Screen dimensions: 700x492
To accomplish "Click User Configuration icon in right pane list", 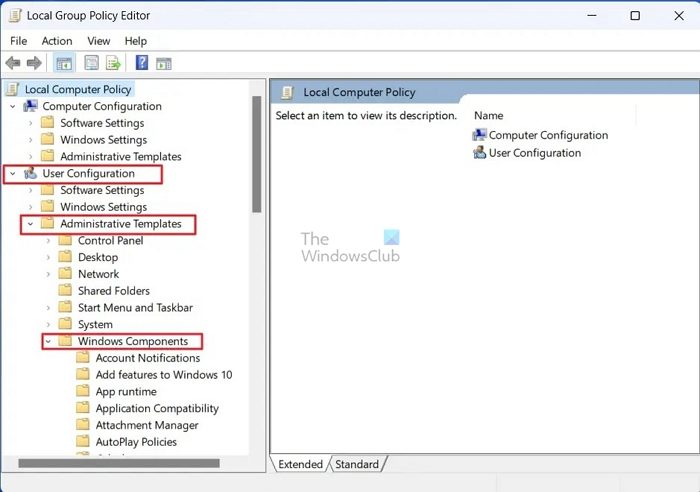I will (479, 153).
